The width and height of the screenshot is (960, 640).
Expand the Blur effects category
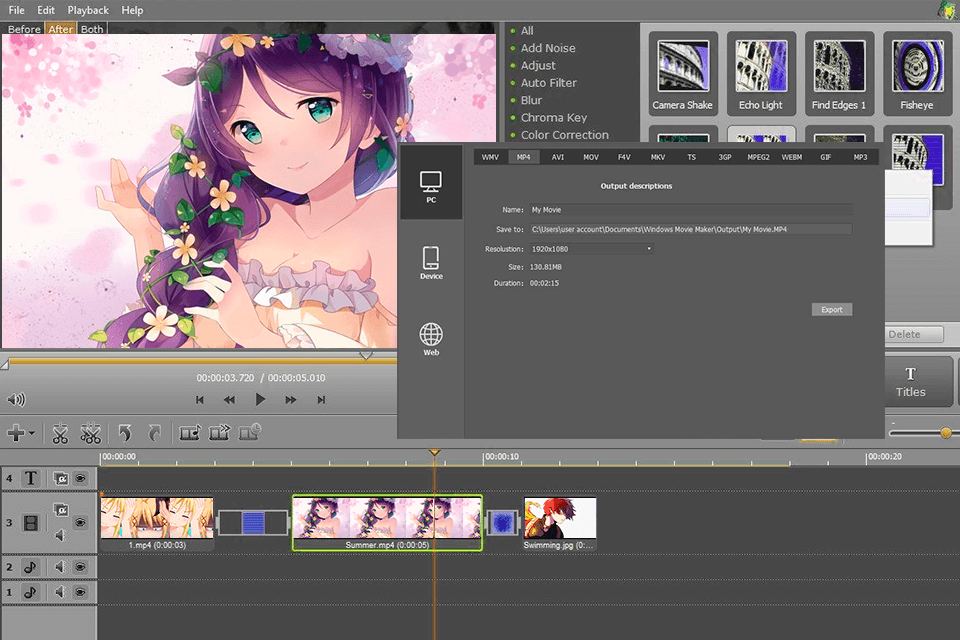click(x=530, y=100)
